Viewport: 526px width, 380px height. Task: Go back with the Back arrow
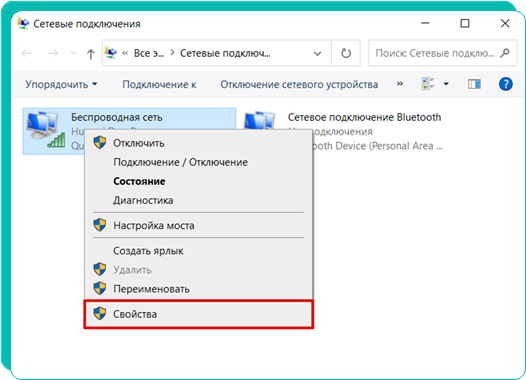(27, 53)
